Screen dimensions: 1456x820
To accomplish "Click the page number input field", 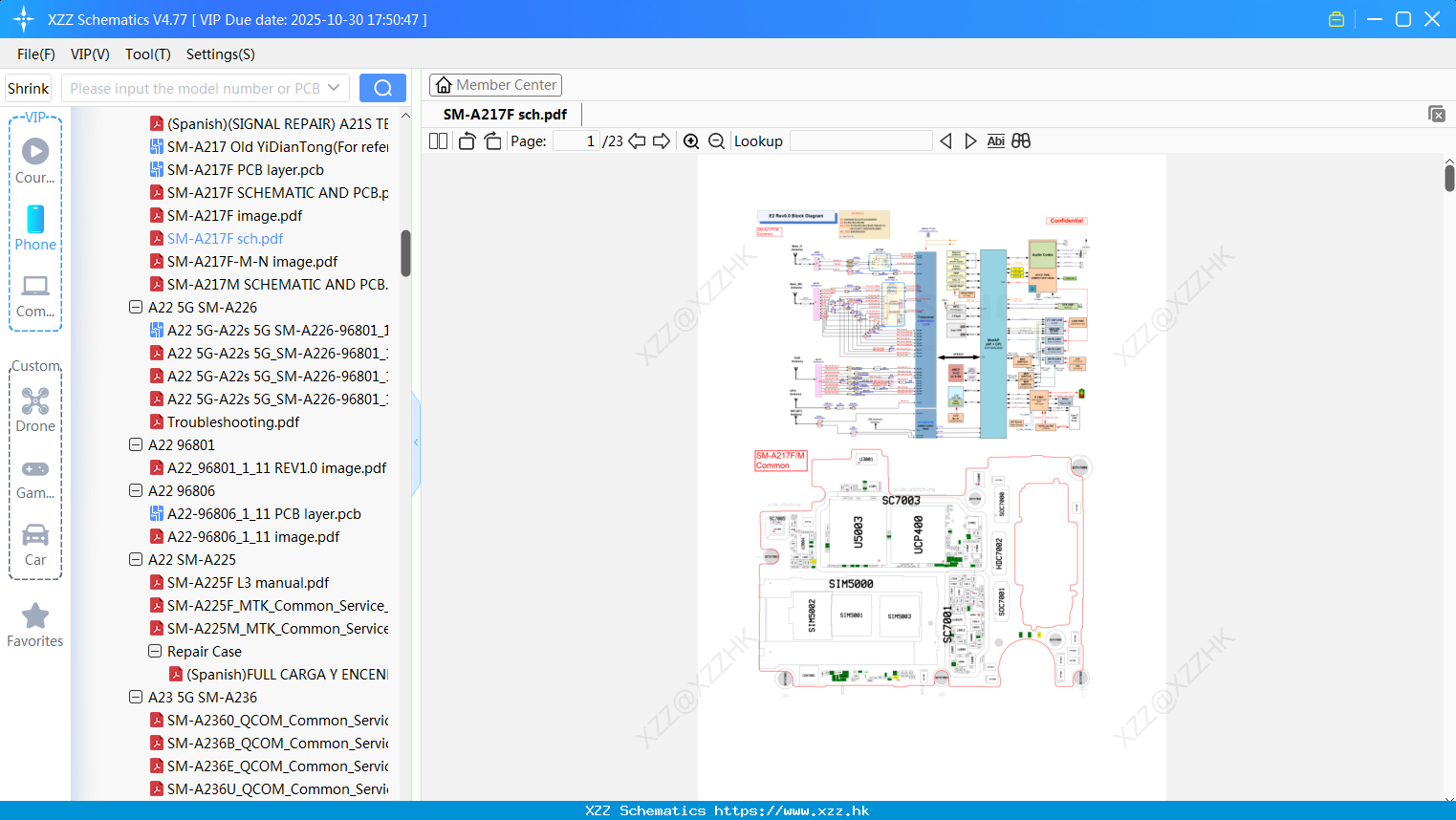I will point(576,140).
